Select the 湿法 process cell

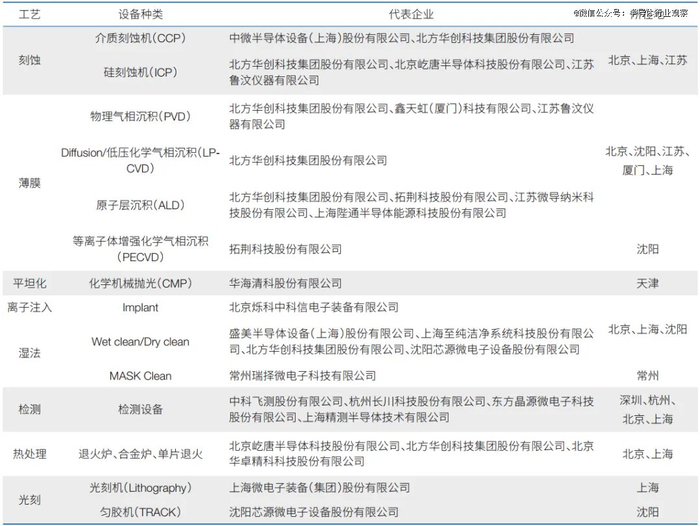pyautogui.click(x=29, y=353)
